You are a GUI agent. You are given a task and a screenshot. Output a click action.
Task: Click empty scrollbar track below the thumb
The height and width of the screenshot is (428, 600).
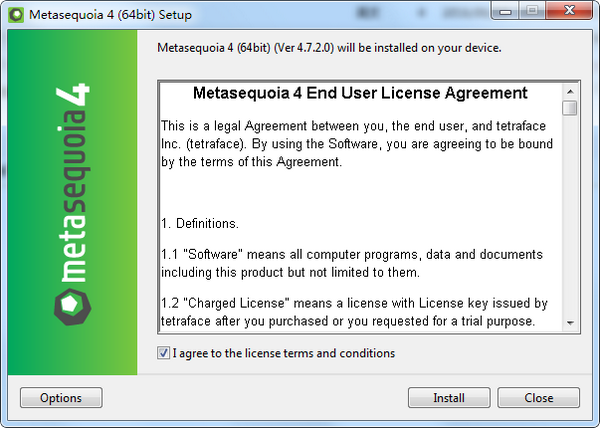coord(569,220)
